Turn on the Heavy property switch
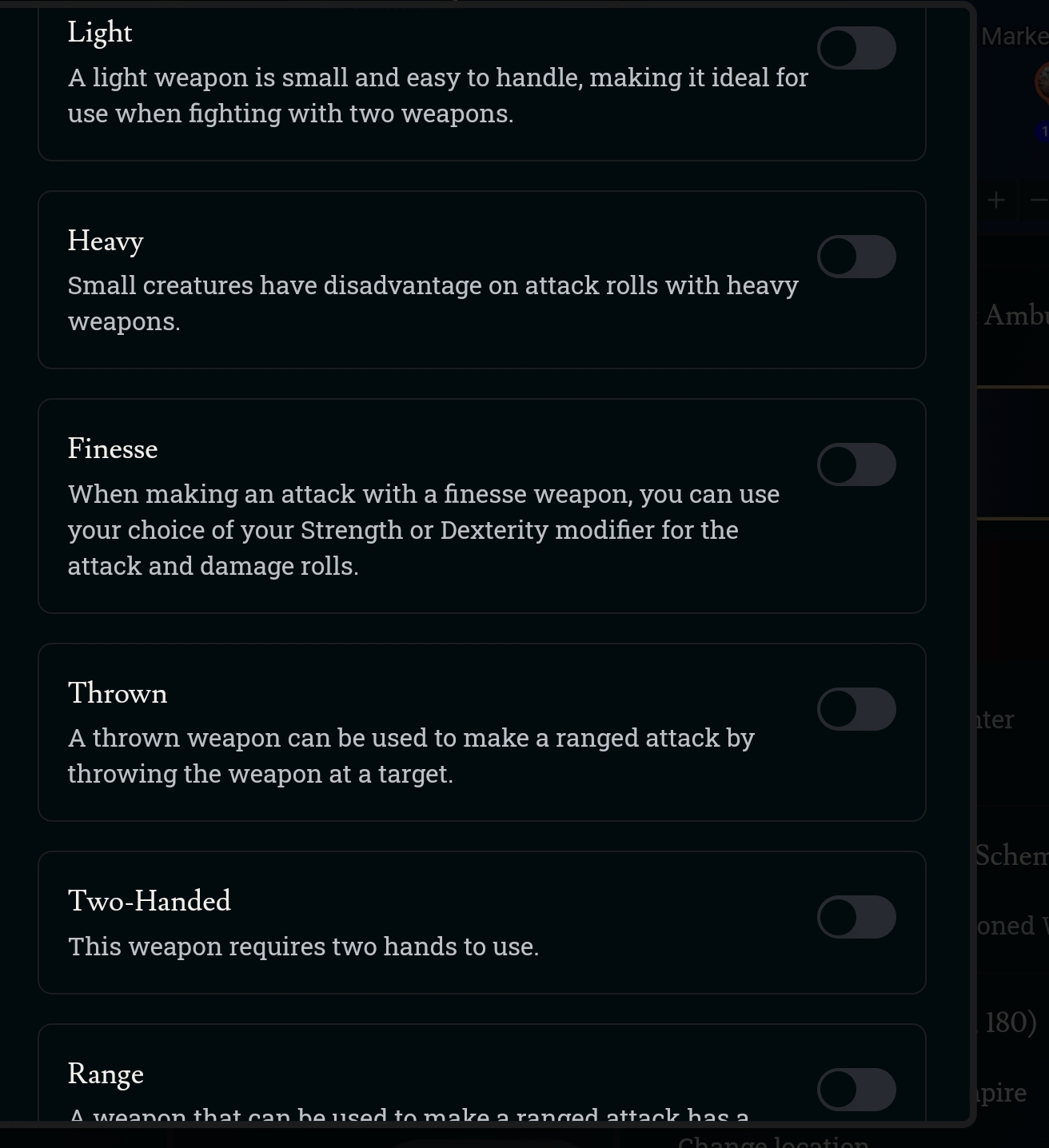Viewport: 1049px width, 1148px height. tap(856, 257)
